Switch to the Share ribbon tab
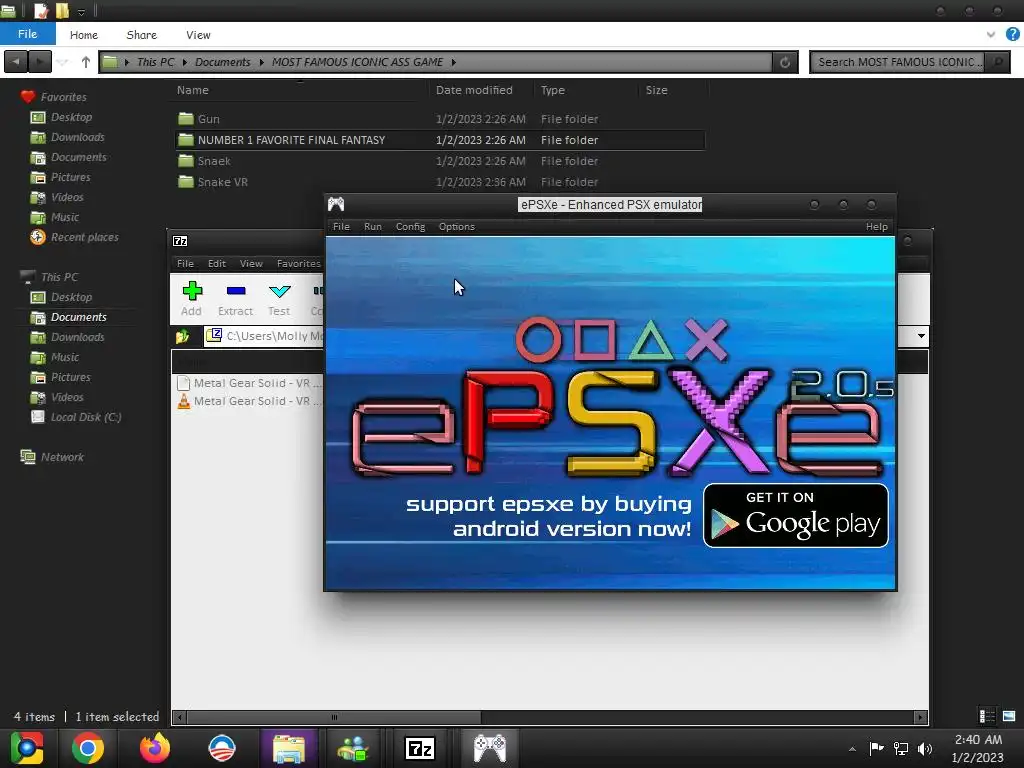Image resolution: width=1024 pixels, height=768 pixels. pos(141,35)
